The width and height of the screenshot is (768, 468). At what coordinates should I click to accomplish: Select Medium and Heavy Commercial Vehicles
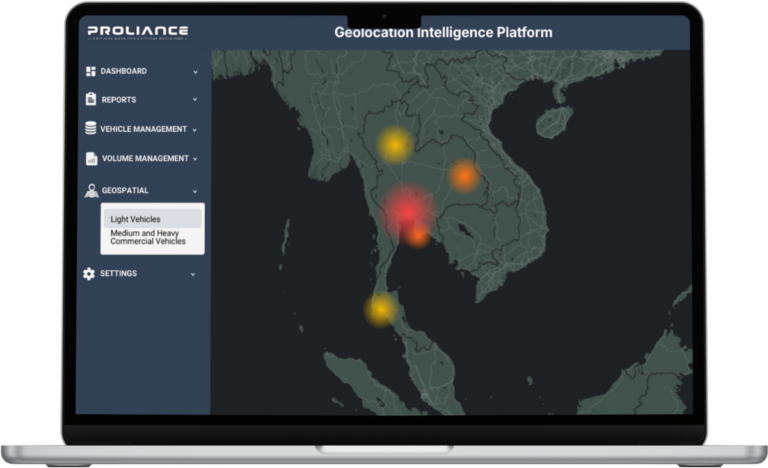click(148, 237)
